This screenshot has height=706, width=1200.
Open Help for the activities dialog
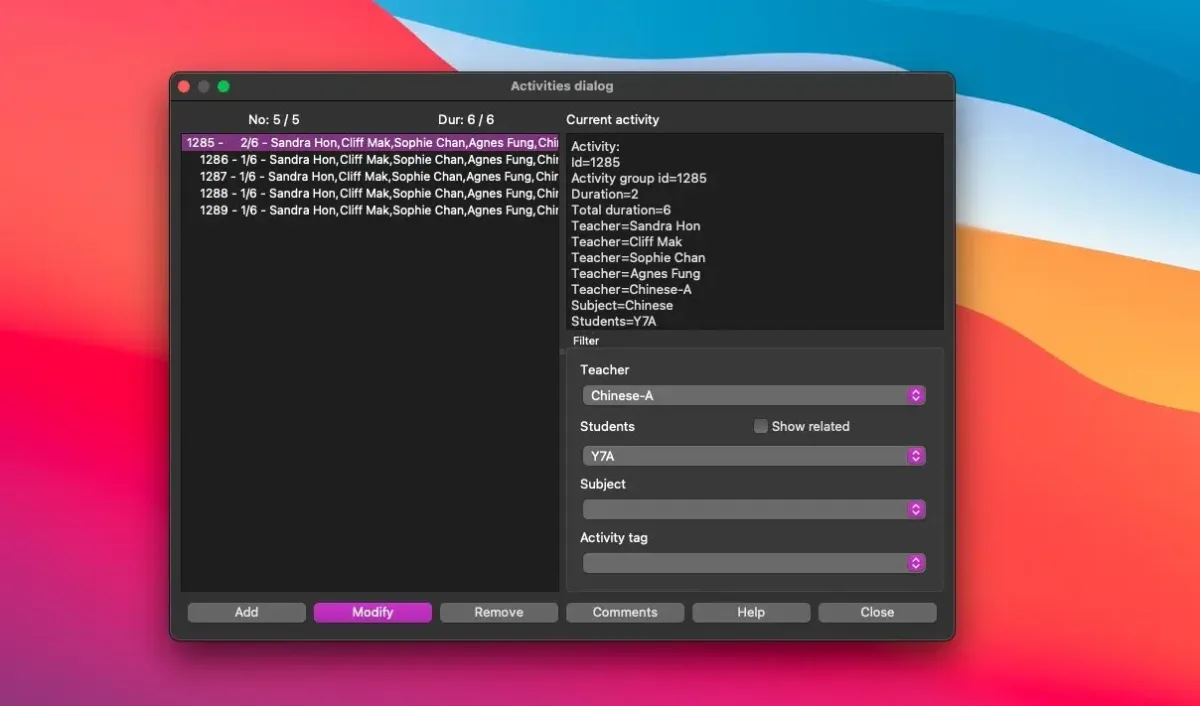pyautogui.click(x=750, y=612)
